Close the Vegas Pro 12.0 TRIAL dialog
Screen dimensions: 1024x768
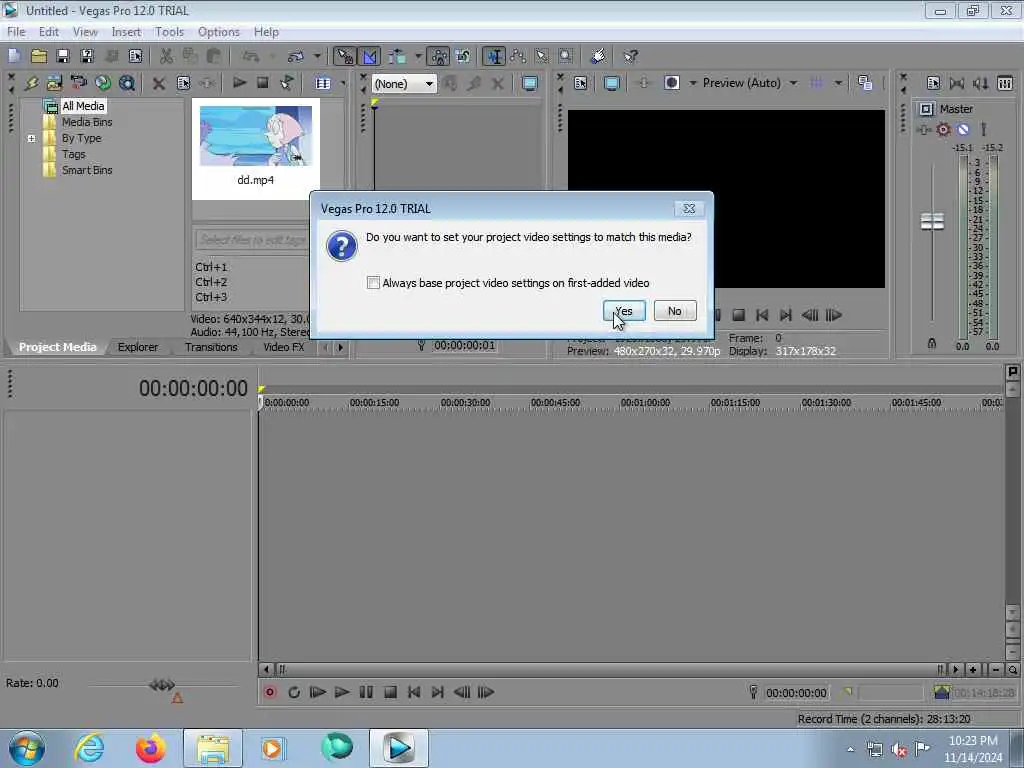click(x=689, y=208)
